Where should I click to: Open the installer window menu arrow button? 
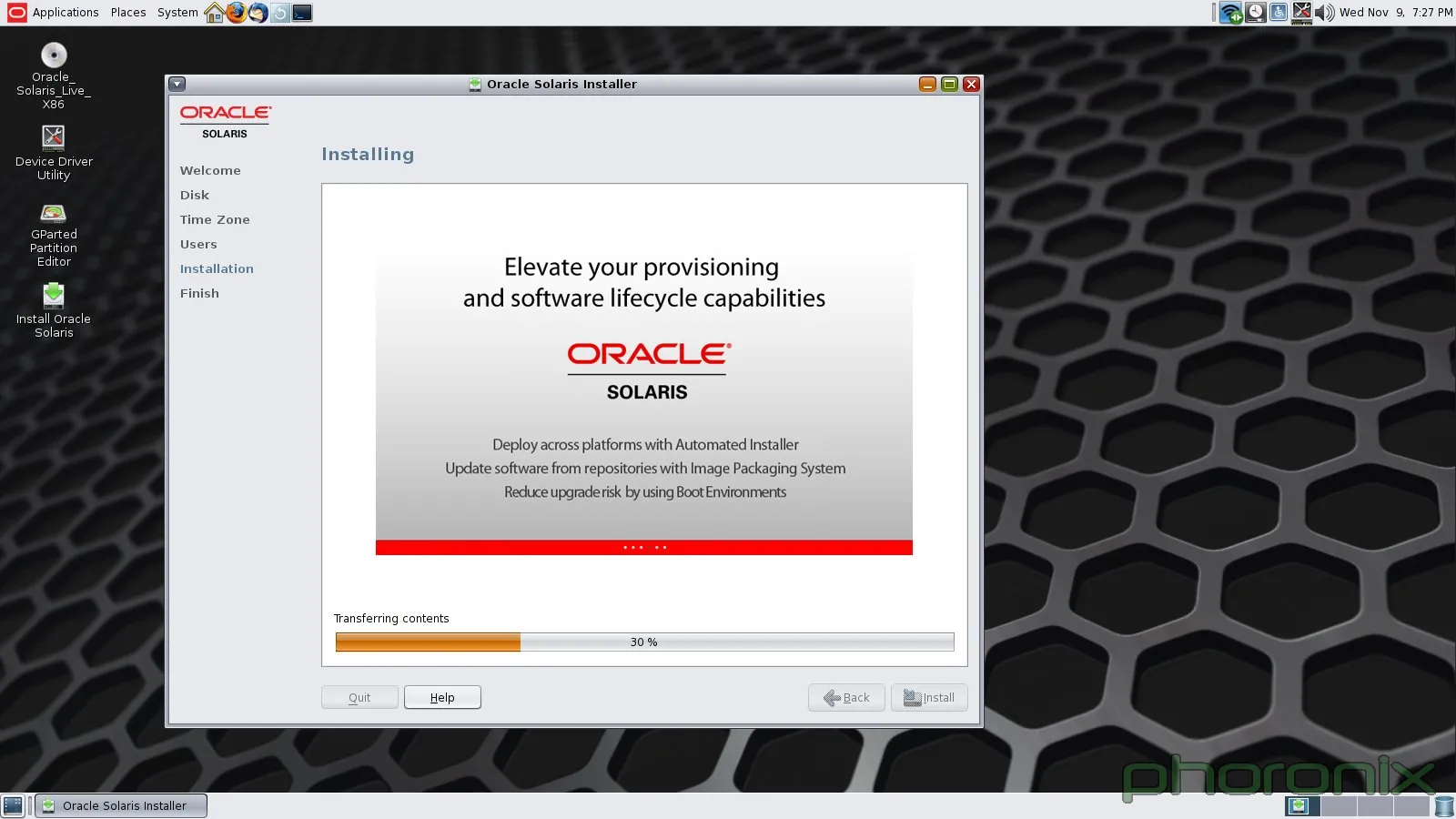click(177, 84)
